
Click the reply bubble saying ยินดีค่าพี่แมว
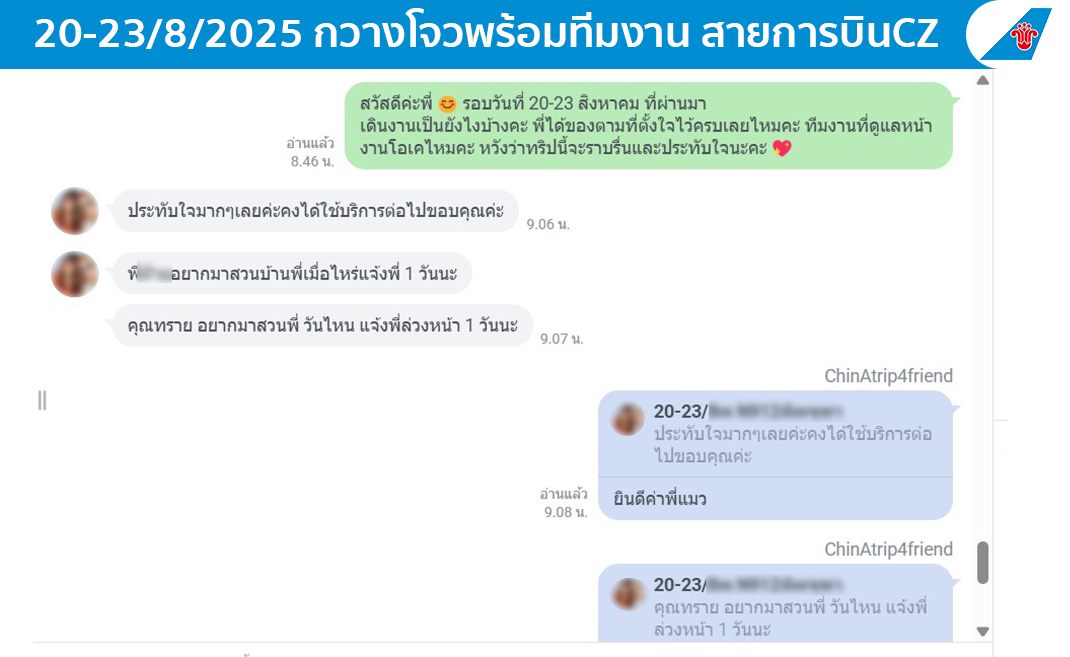click(775, 499)
